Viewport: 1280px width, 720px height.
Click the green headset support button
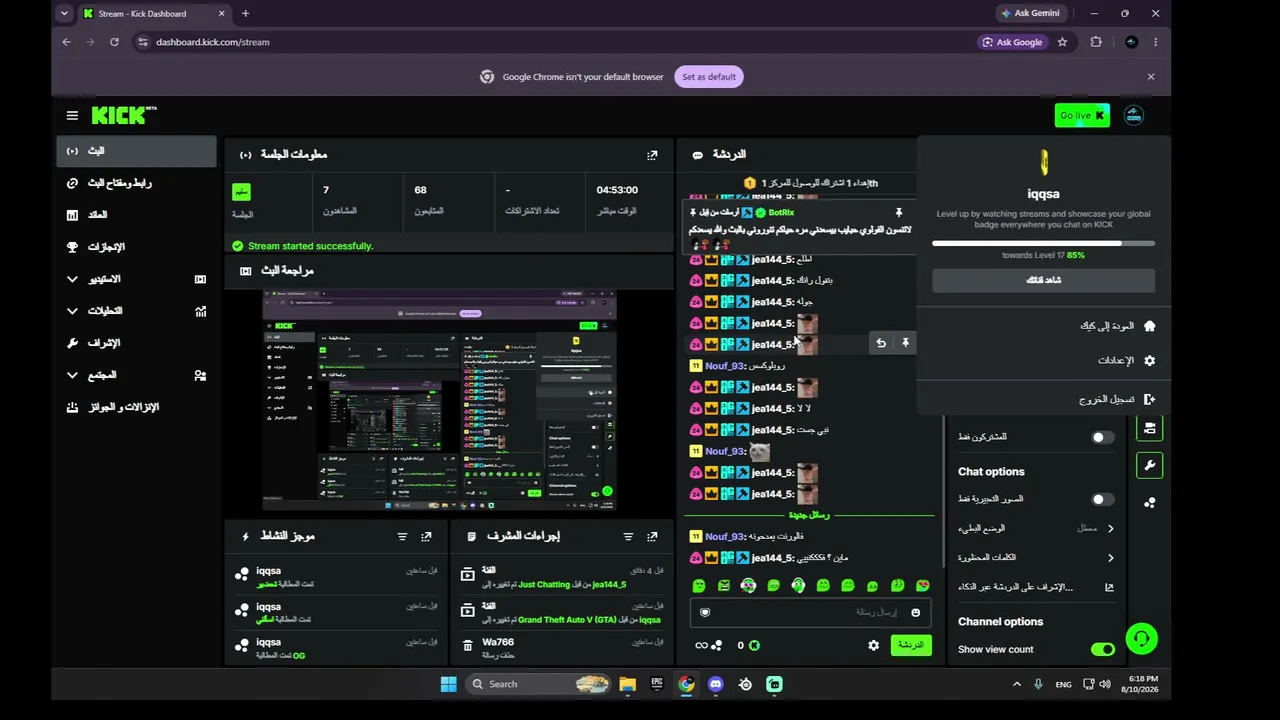1141,638
